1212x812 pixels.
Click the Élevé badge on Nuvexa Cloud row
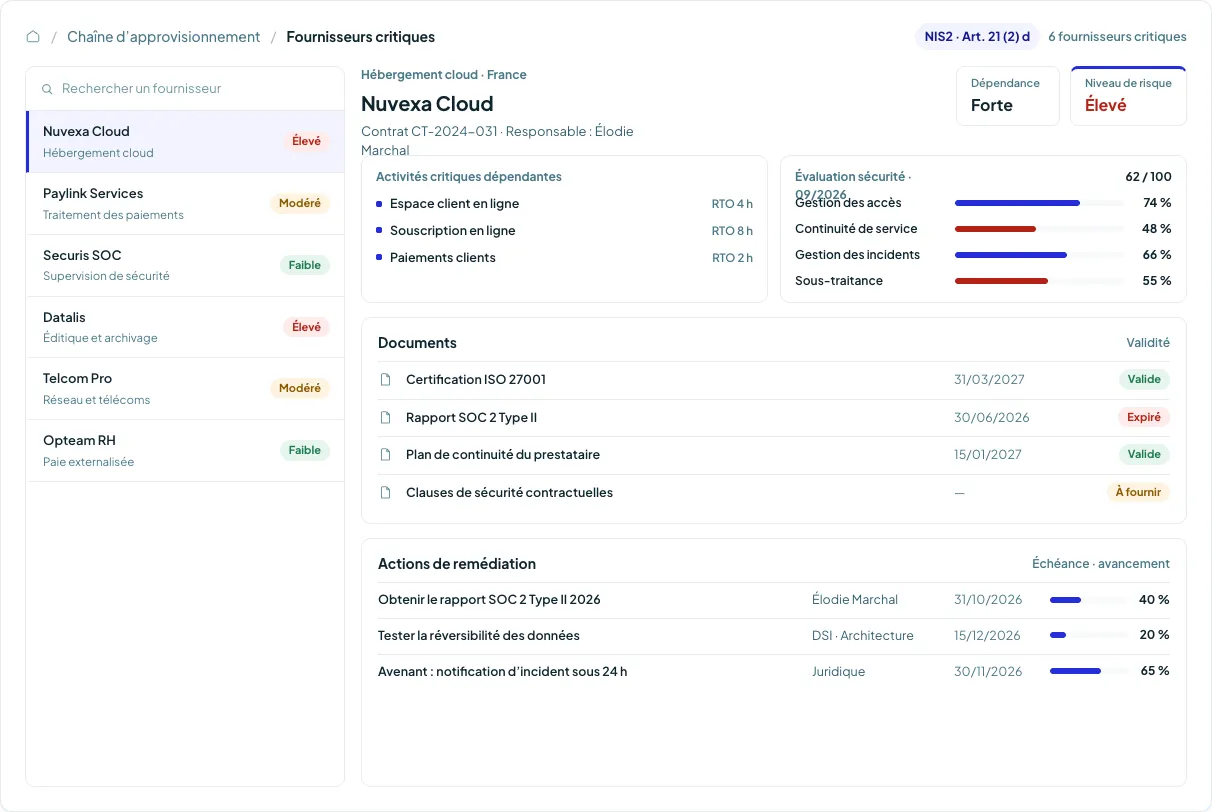[x=306, y=142]
